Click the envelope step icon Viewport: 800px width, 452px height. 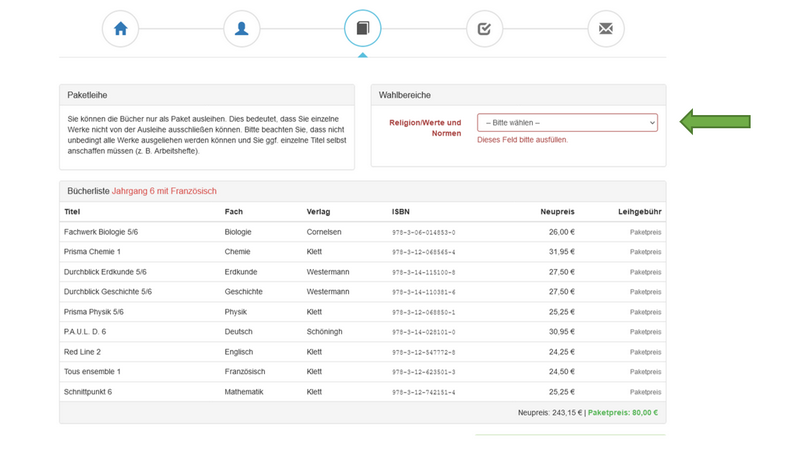605,29
